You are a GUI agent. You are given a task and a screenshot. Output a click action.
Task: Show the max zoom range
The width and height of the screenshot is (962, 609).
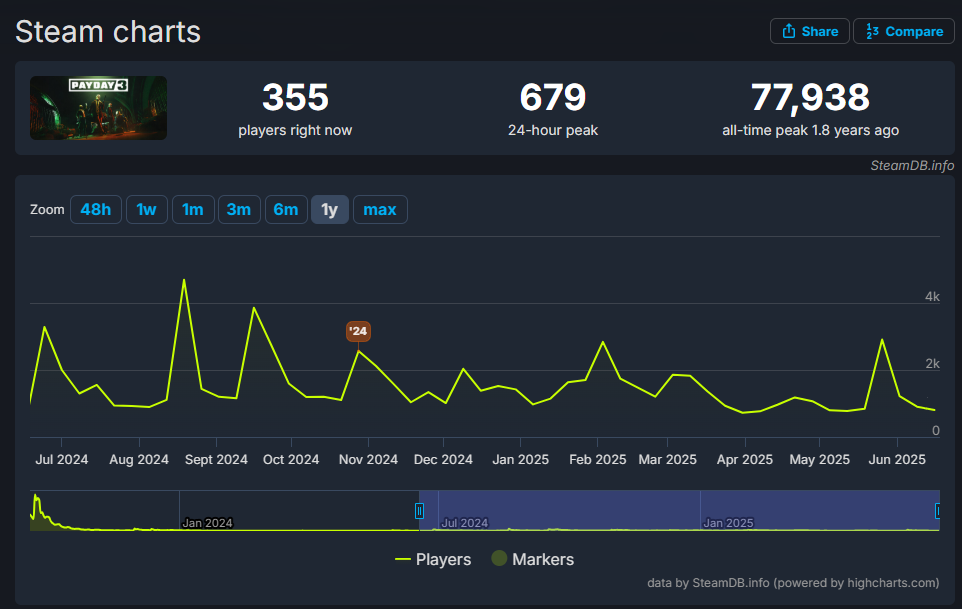point(380,210)
